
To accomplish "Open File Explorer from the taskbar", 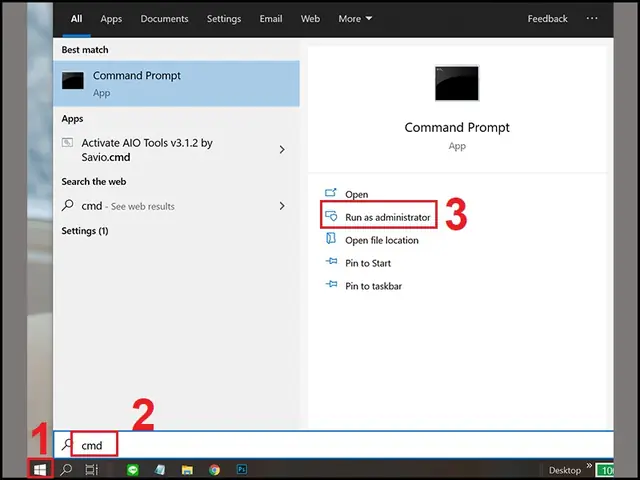I will point(187,470).
